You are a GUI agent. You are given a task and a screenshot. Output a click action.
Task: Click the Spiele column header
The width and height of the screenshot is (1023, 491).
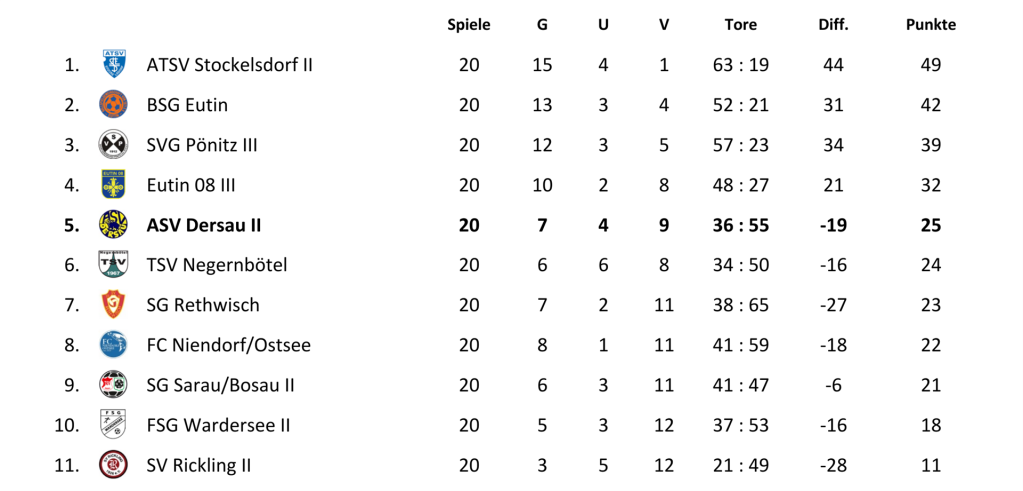(x=469, y=25)
